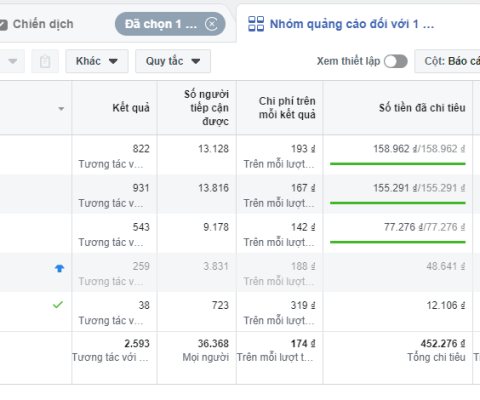
Task: Click the ad set grid icon
Action: pyautogui.click(x=256, y=24)
